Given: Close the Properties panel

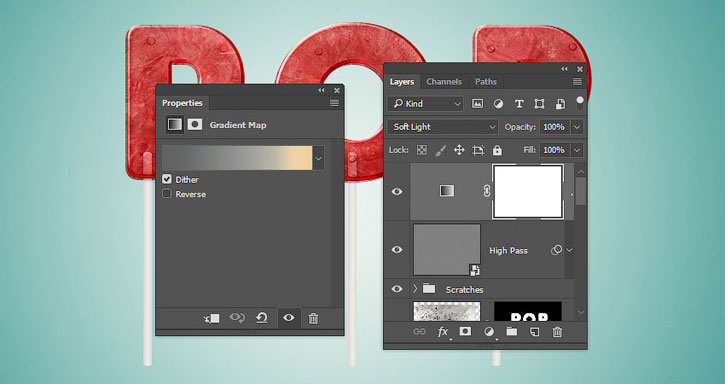Looking at the screenshot, I should [x=337, y=90].
